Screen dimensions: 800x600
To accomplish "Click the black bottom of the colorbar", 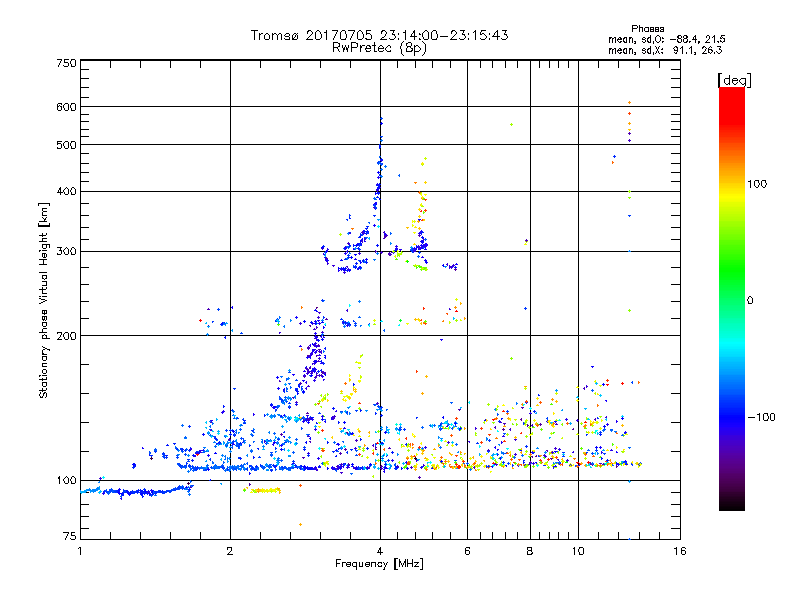I will pyautogui.click(x=732, y=503).
